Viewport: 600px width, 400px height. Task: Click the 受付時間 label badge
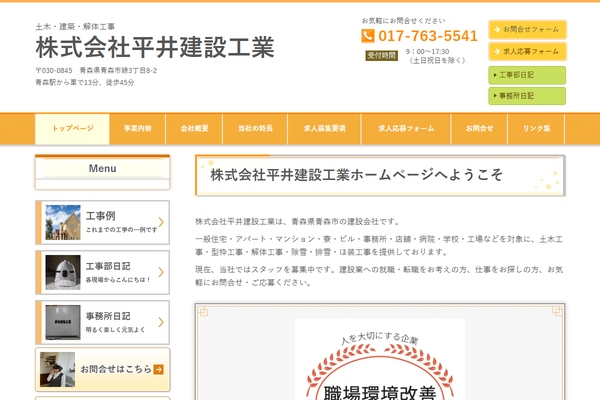(382, 56)
